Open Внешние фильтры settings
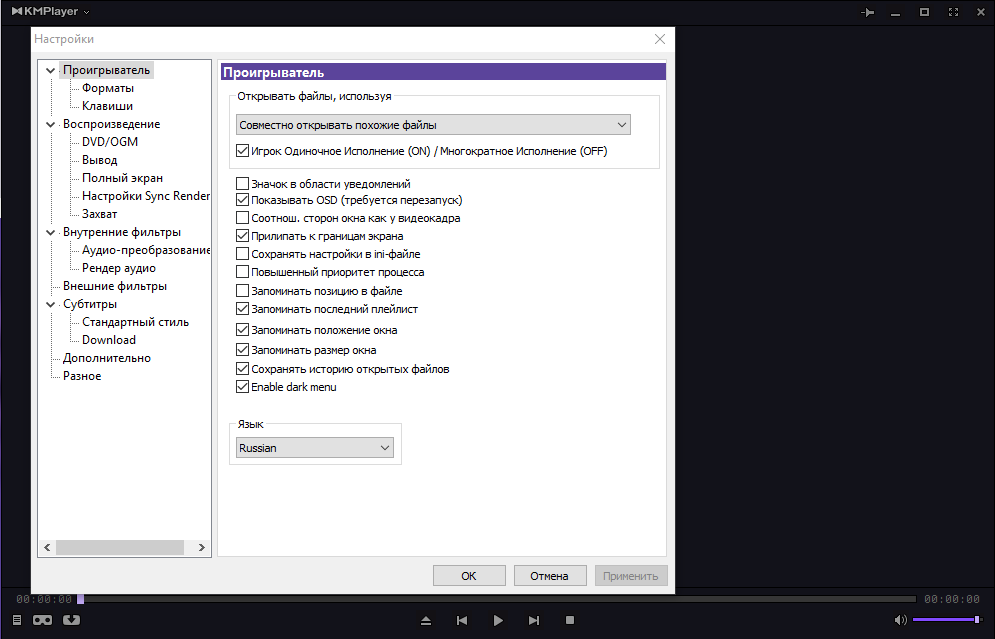The width and height of the screenshot is (995, 639). [115, 286]
